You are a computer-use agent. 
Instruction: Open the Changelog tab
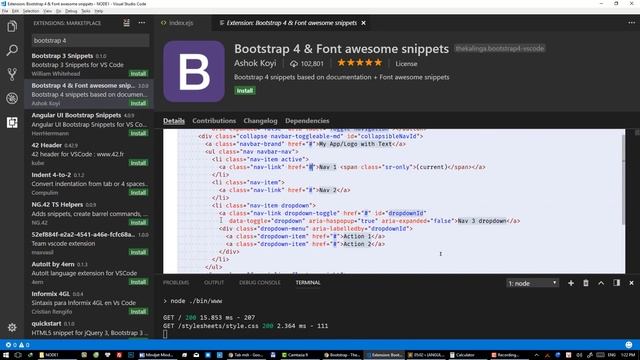click(260, 121)
